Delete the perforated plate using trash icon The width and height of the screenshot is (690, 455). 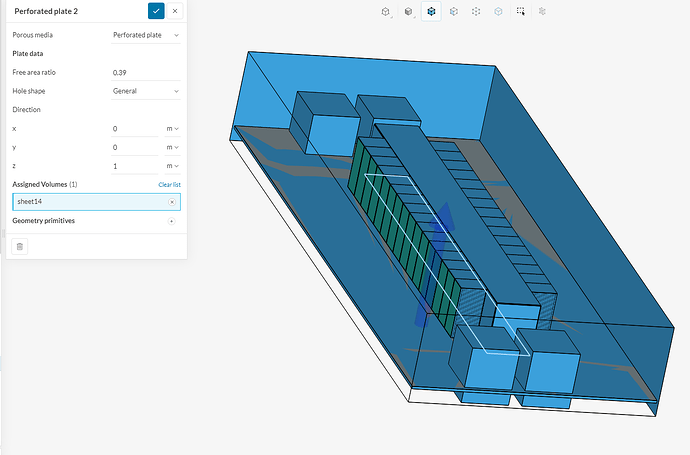click(21, 245)
